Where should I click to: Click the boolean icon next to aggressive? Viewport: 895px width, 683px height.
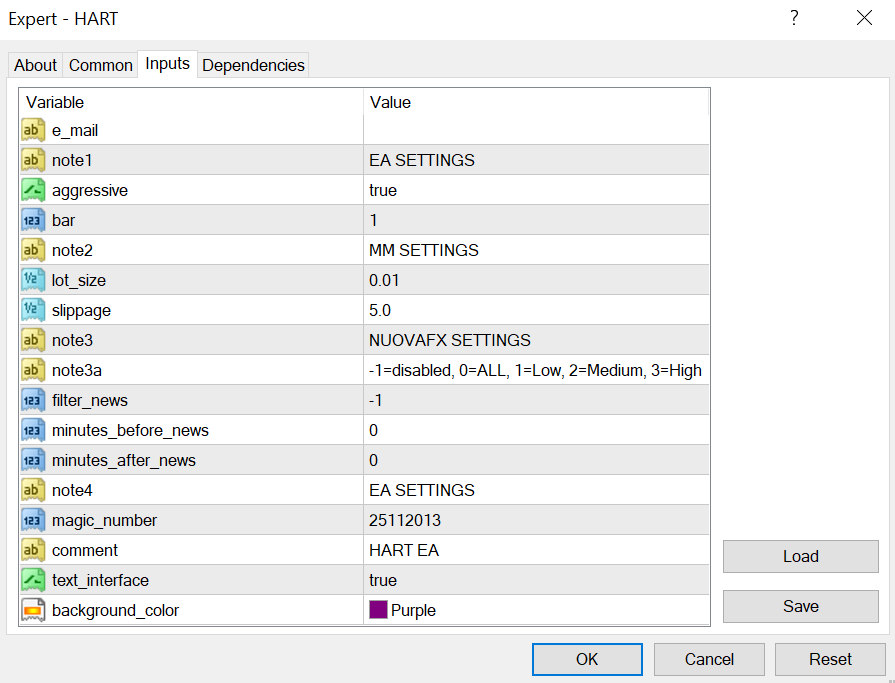point(33,190)
